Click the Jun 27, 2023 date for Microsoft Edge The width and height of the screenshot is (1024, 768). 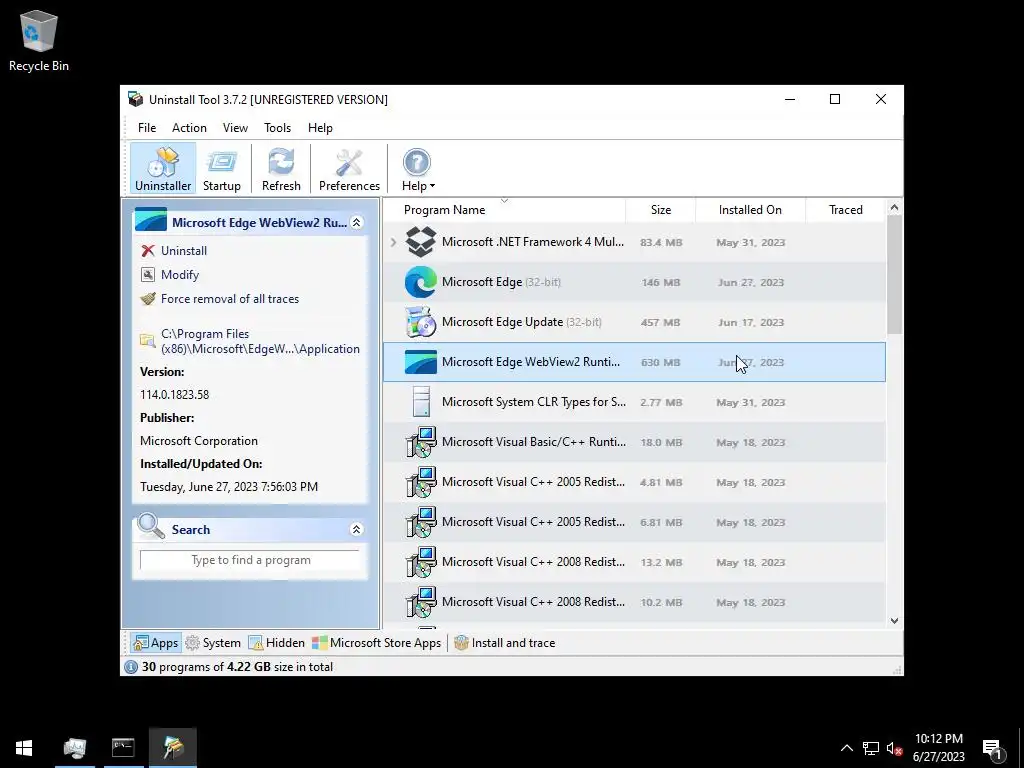pyautogui.click(x=750, y=283)
